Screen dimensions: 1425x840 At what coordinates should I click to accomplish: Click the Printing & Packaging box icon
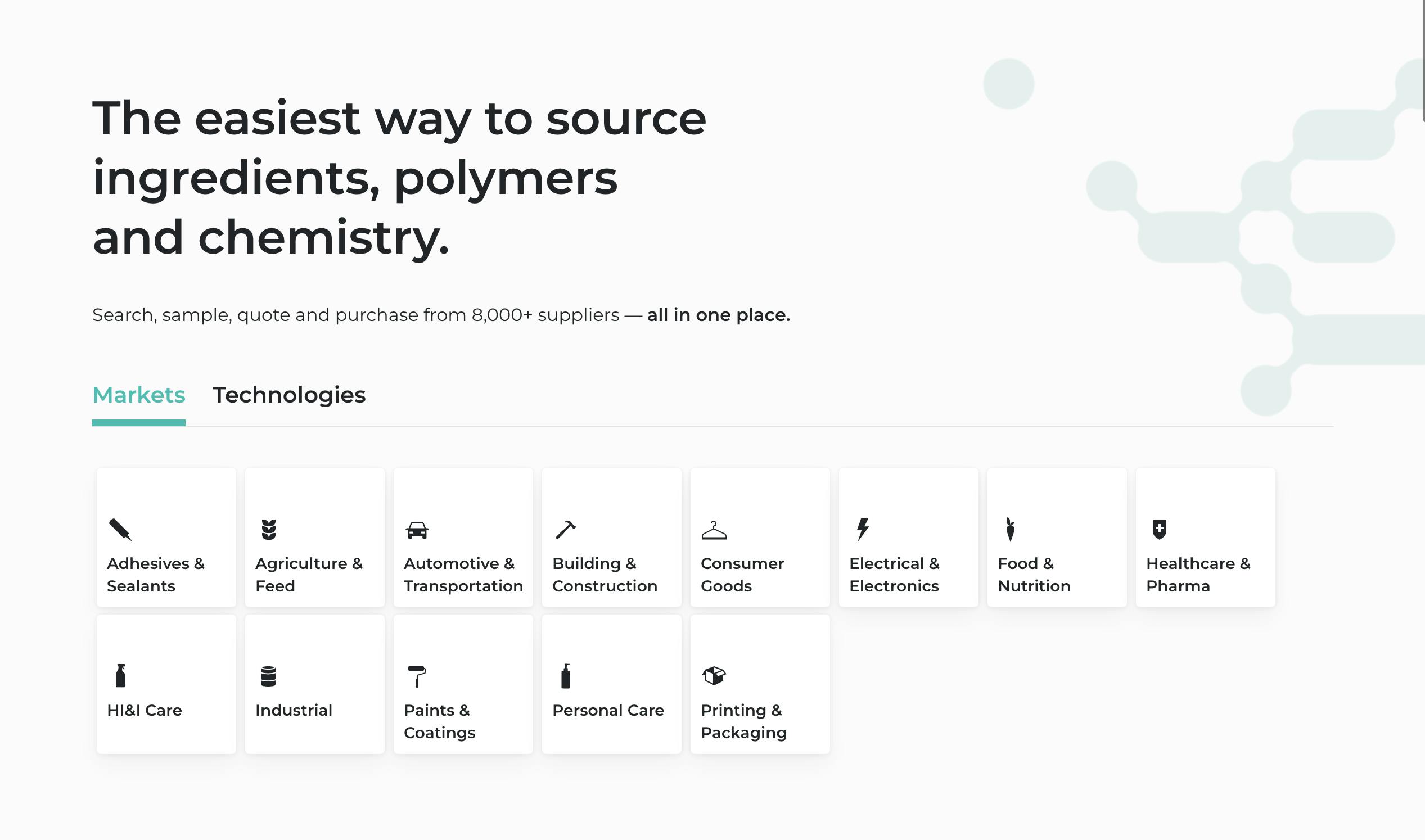click(714, 676)
